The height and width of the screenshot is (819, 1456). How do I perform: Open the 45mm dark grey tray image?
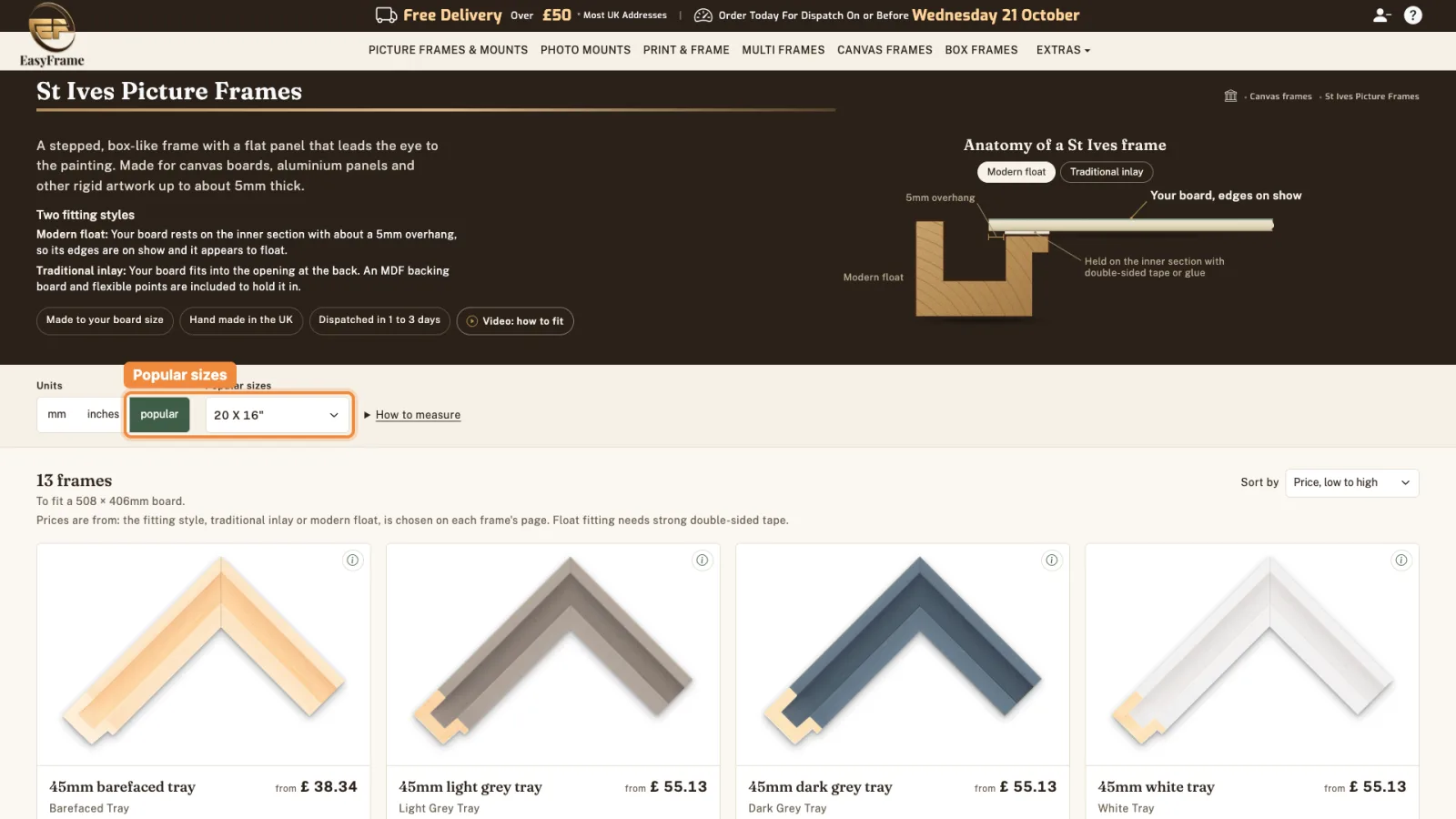pyautogui.click(x=903, y=654)
